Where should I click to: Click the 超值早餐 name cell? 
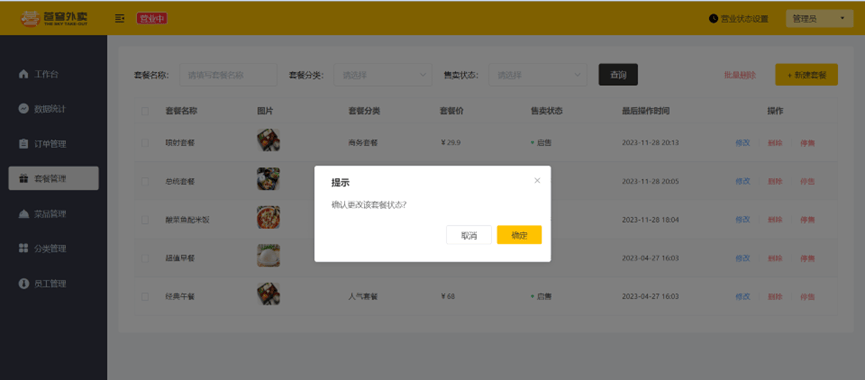[180, 258]
